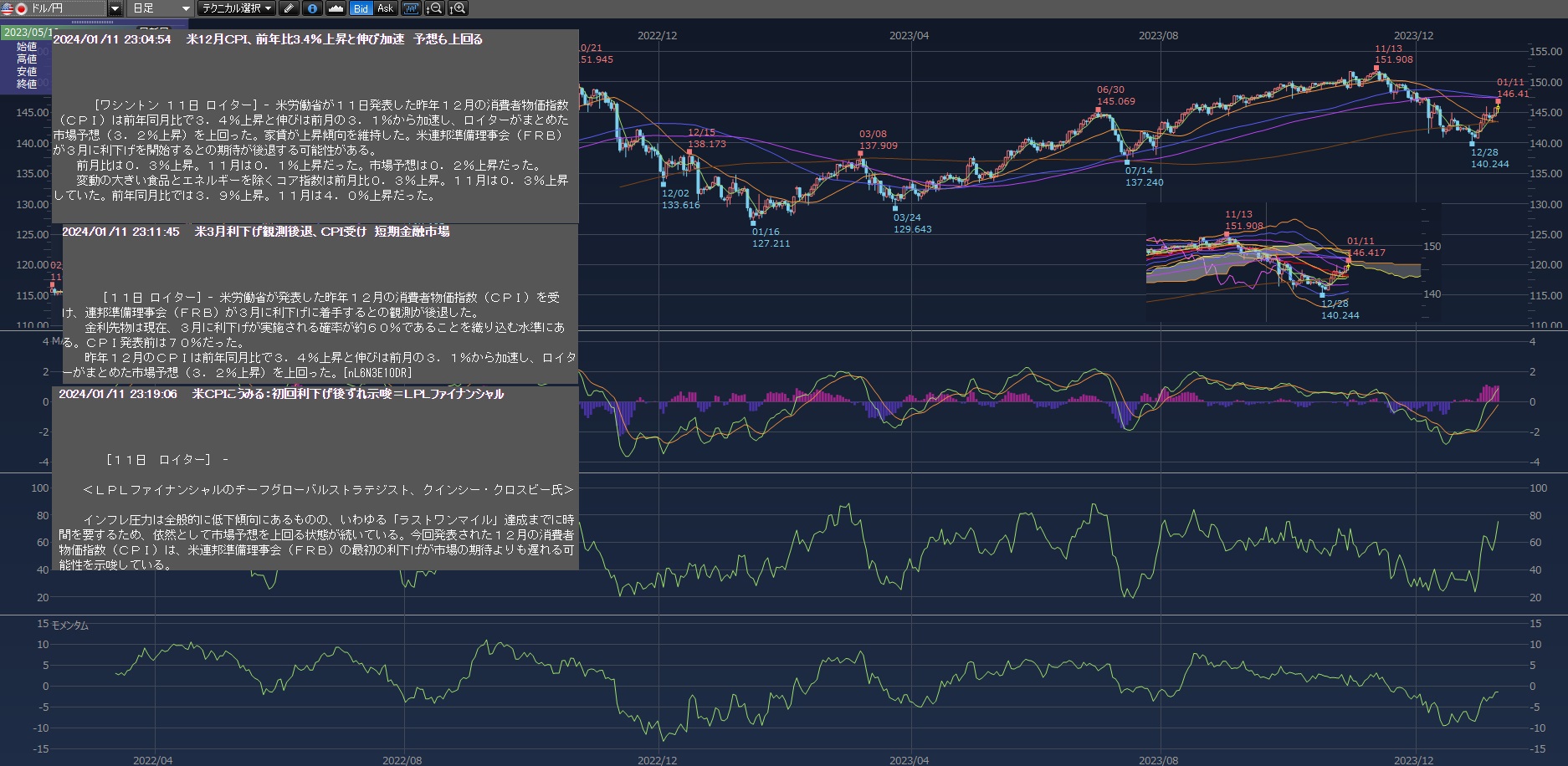Click the mini overview chart thumbnail
Screen dimensions: 1568x766
pyautogui.click(x=1284, y=263)
